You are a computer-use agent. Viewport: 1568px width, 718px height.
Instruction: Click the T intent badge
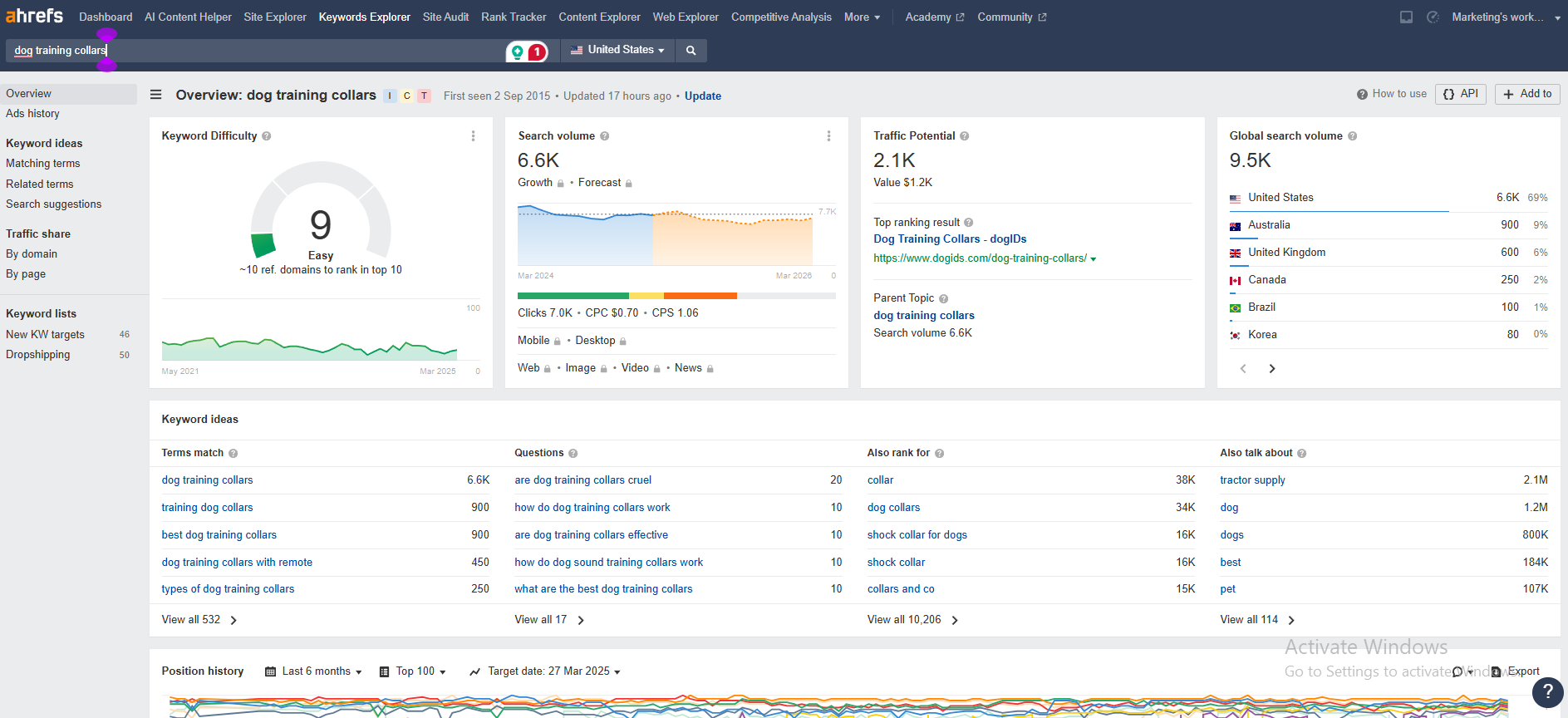pos(424,96)
